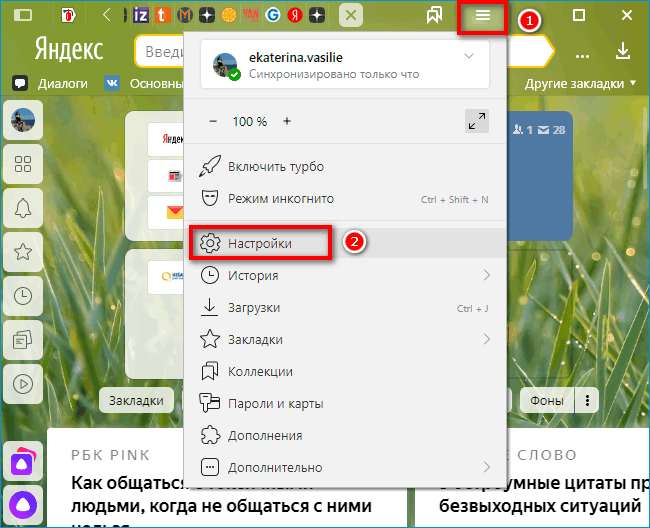The height and width of the screenshot is (528, 650).
Task: Click the bookmarks collections icon in title bar
Action: click(x=434, y=16)
